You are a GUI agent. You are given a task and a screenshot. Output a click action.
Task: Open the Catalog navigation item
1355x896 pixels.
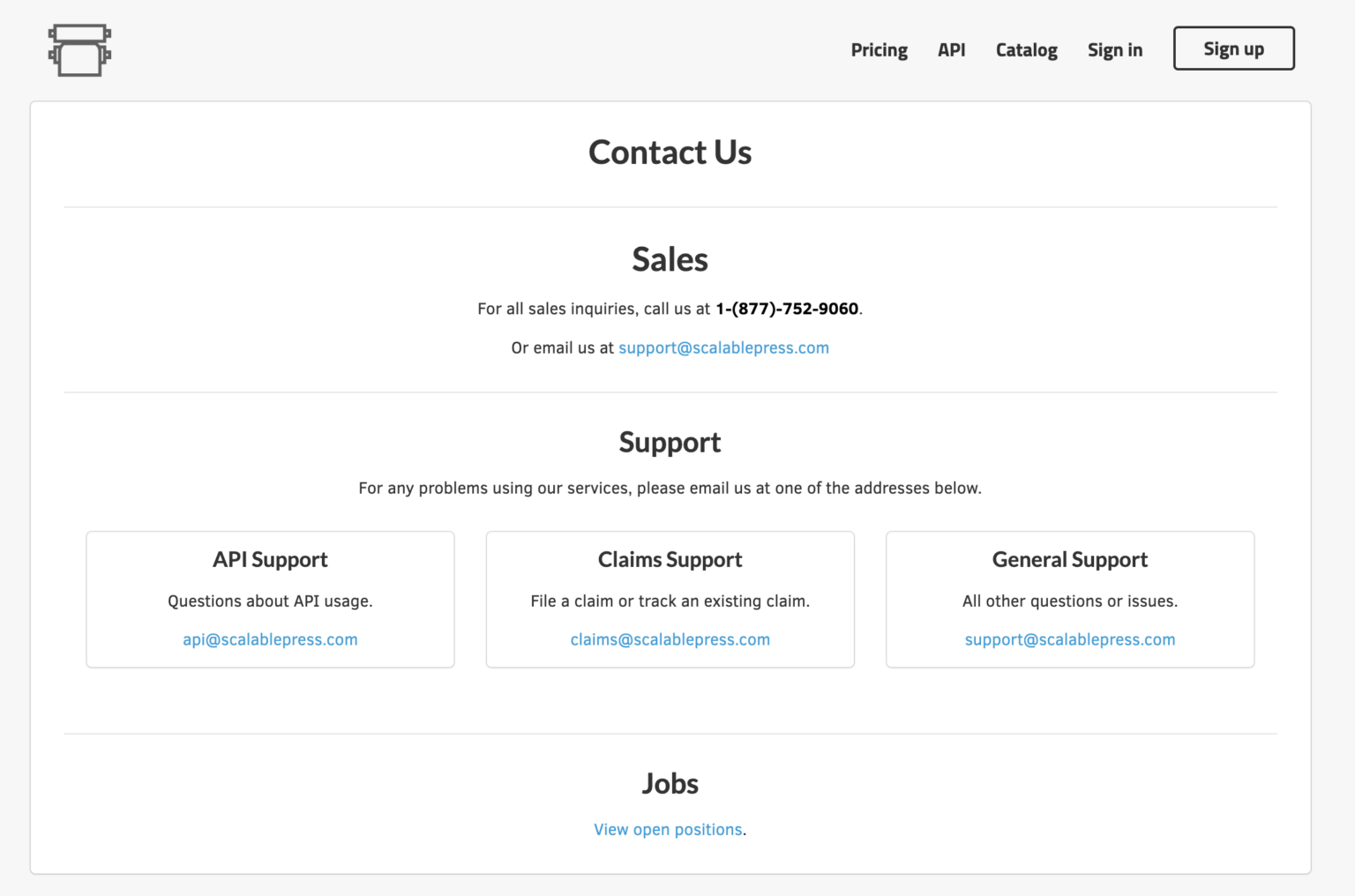pos(1026,50)
